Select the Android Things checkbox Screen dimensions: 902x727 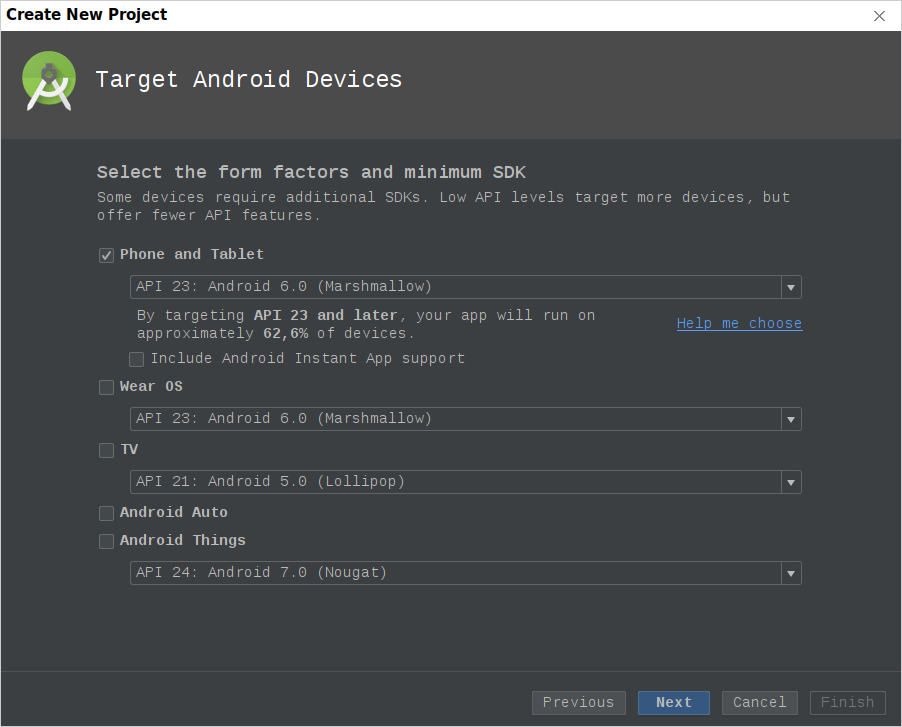[x=106, y=541]
